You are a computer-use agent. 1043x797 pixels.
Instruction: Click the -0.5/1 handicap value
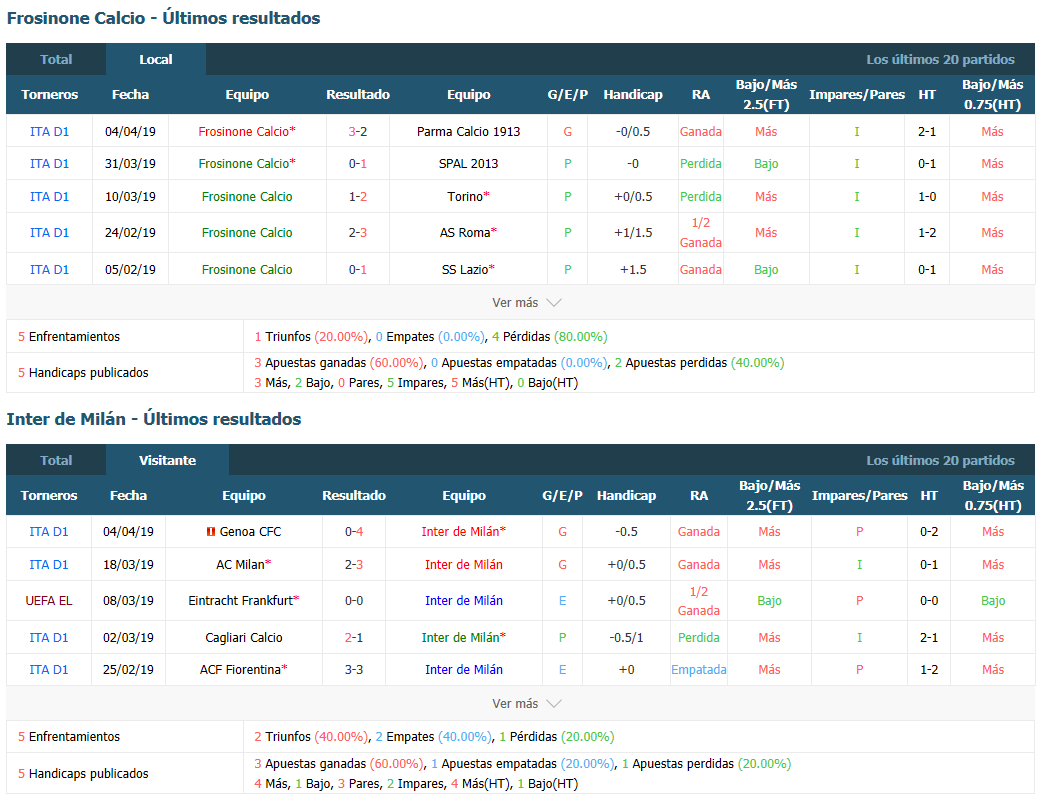coord(626,637)
